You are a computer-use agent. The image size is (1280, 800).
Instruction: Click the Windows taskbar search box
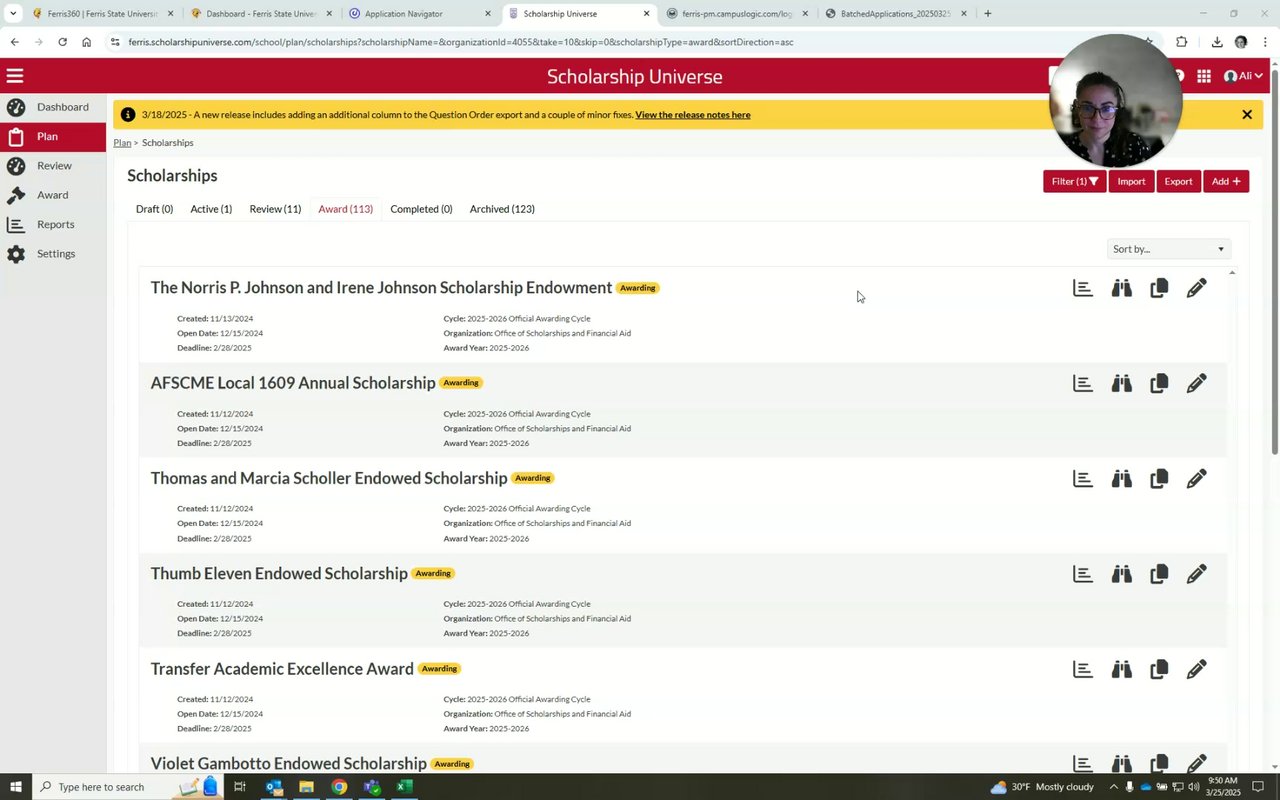[x=116, y=787]
